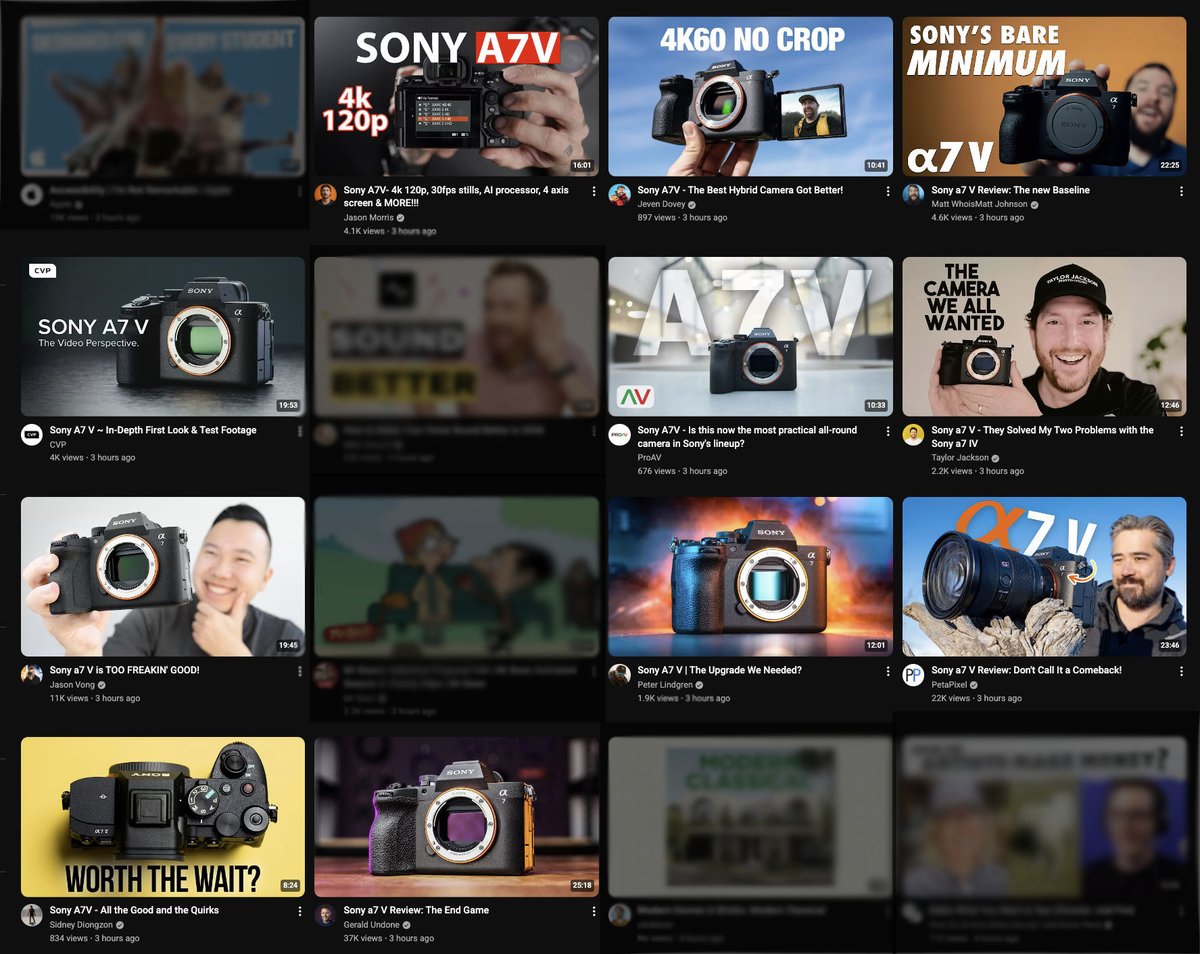Go to Jason Vong channel name link

71,684
